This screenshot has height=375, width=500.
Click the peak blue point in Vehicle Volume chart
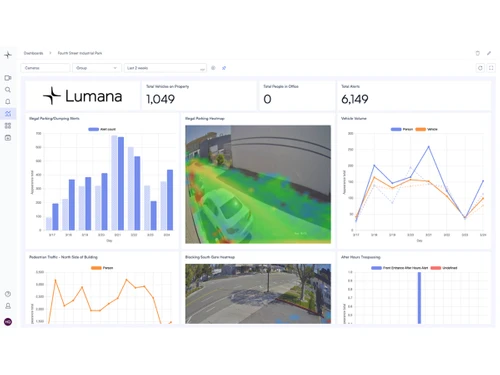coord(429,147)
